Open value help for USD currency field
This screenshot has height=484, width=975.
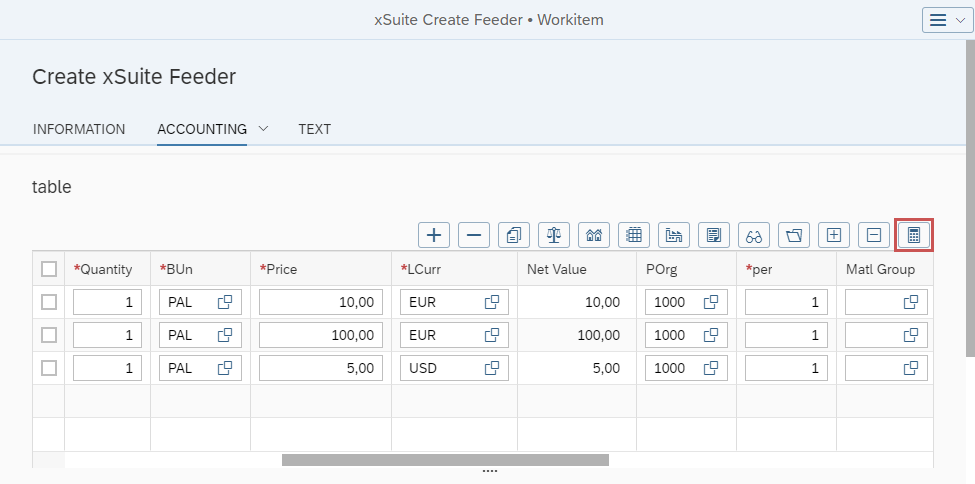click(x=492, y=368)
